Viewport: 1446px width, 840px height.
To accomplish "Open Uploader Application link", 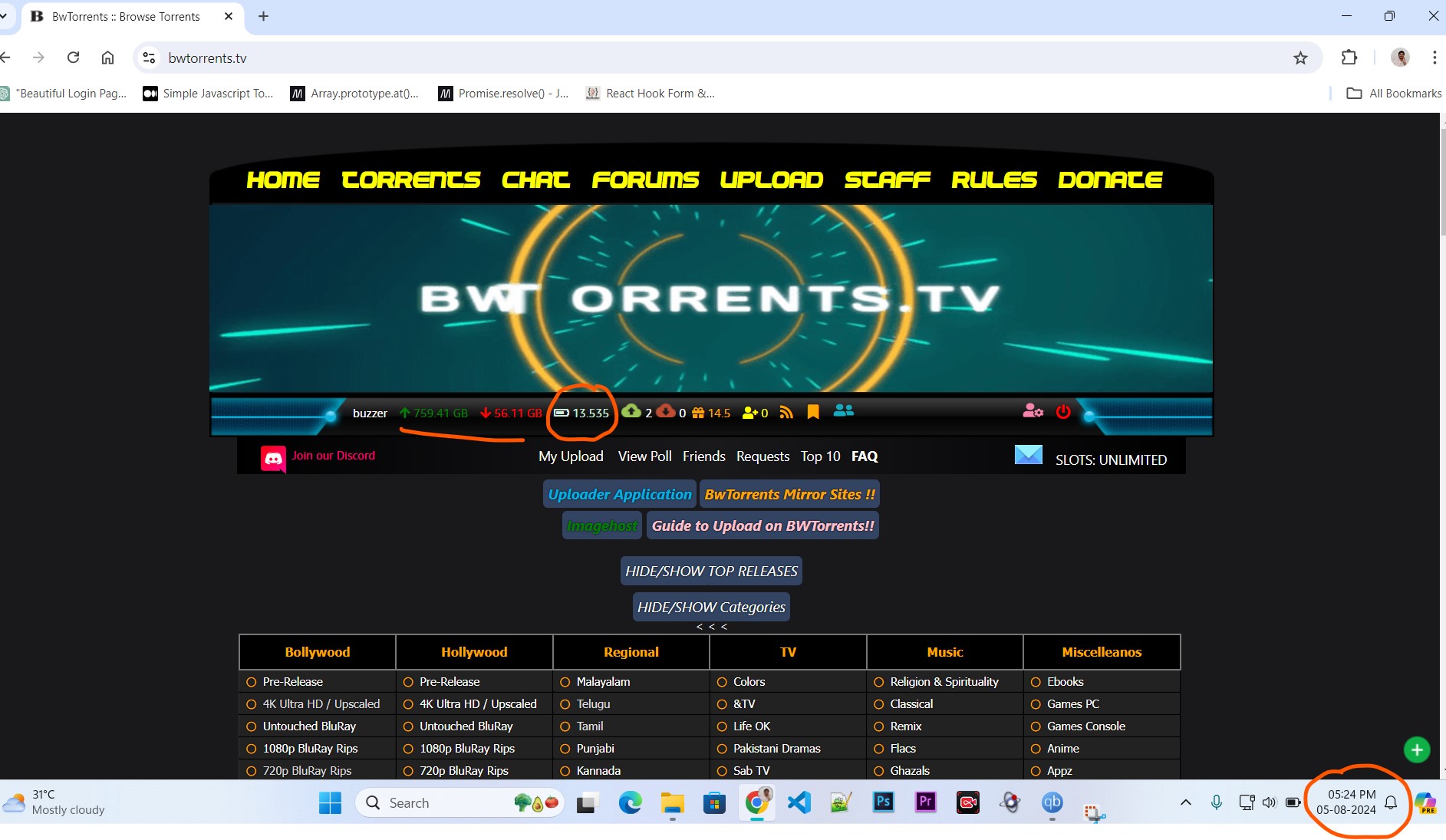I will pyautogui.click(x=620, y=495).
